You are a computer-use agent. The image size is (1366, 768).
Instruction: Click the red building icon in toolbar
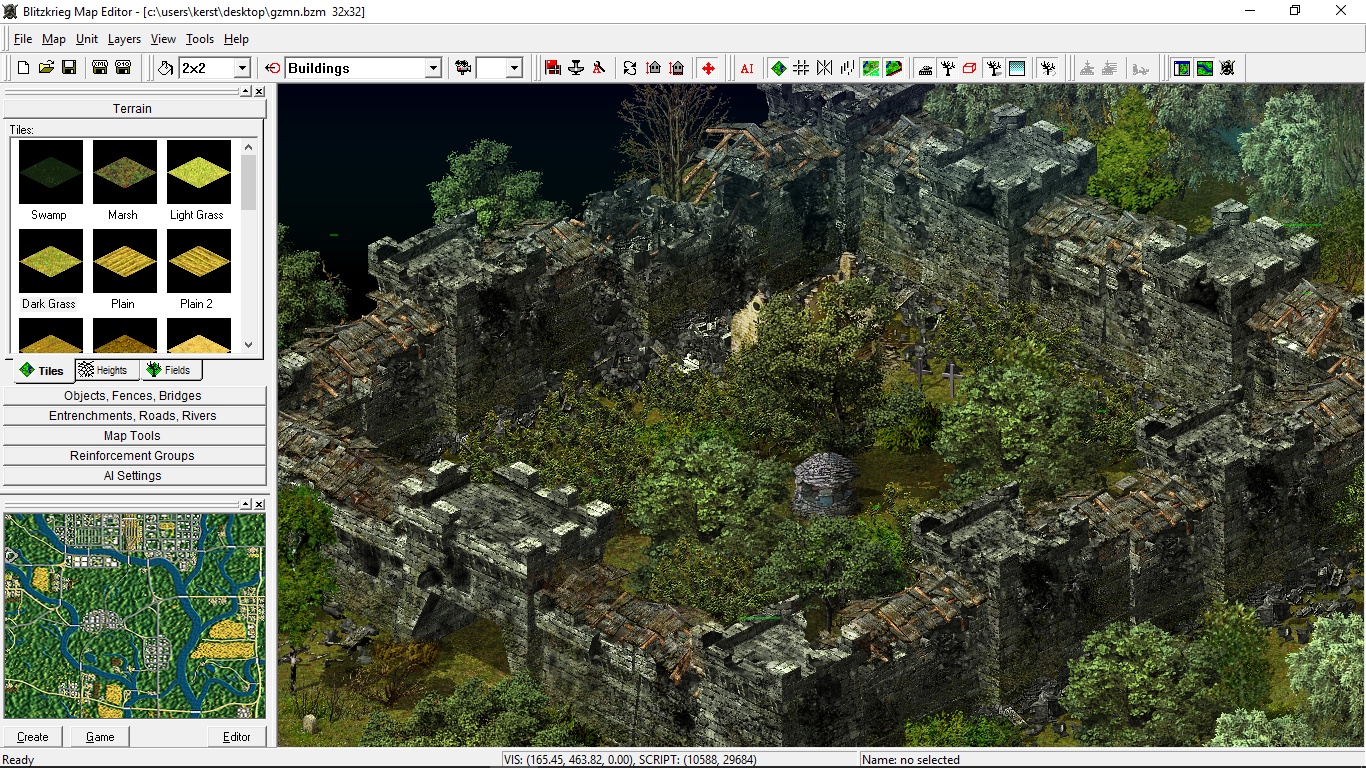[x=553, y=68]
